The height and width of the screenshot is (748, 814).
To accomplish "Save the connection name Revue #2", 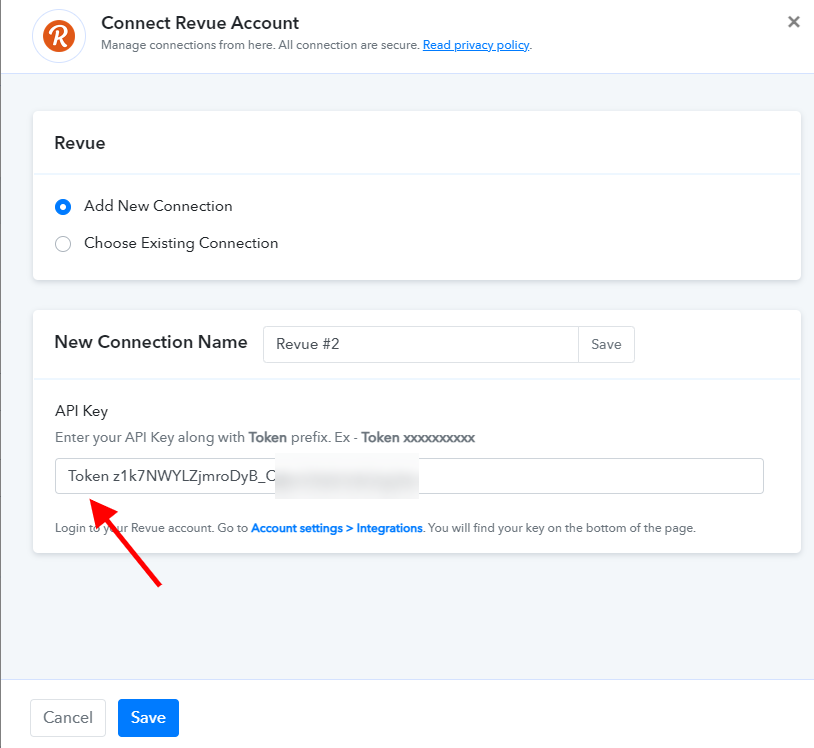I will (606, 344).
